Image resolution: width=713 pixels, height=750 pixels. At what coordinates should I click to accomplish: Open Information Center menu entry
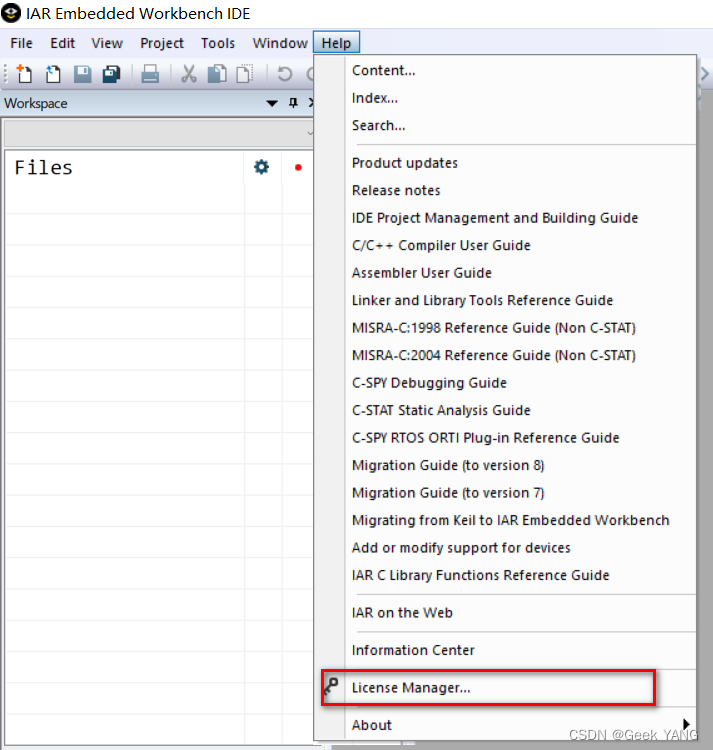tap(505, 650)
